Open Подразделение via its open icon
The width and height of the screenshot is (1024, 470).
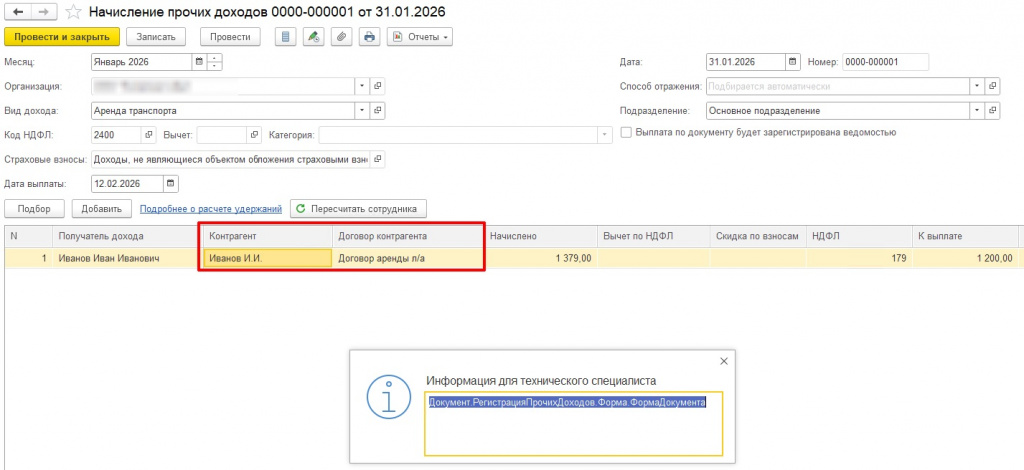coord(993,110)
